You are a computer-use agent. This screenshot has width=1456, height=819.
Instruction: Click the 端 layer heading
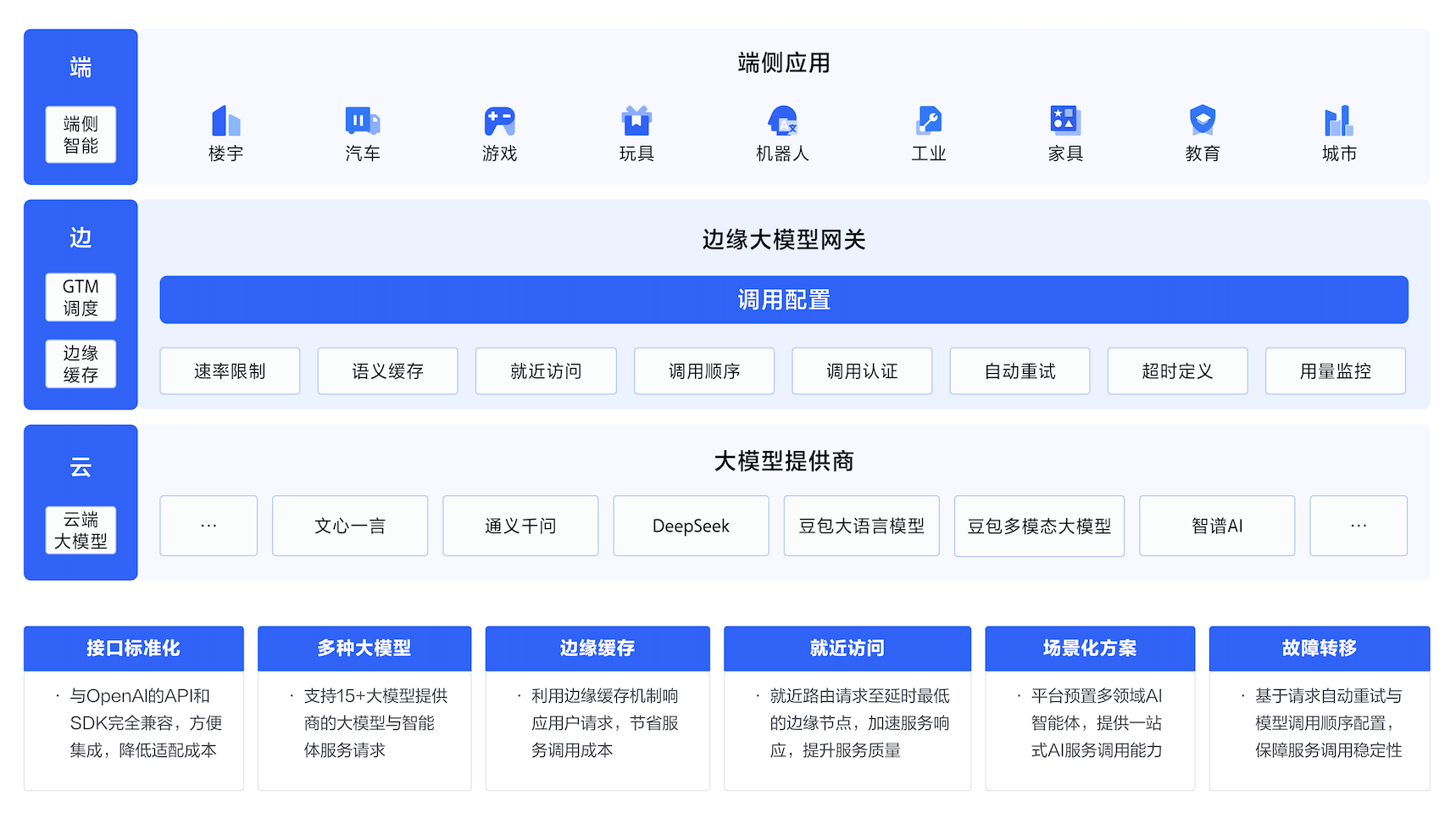coord(81,68)
